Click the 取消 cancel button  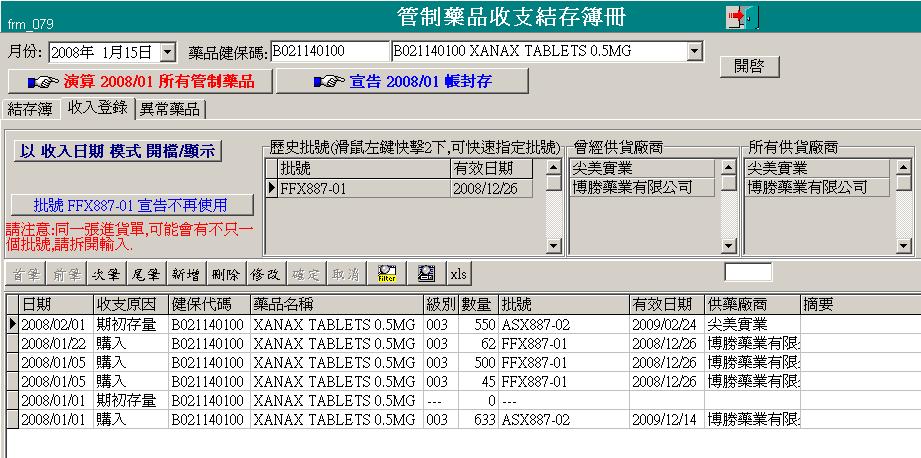[x=346, y=274]
